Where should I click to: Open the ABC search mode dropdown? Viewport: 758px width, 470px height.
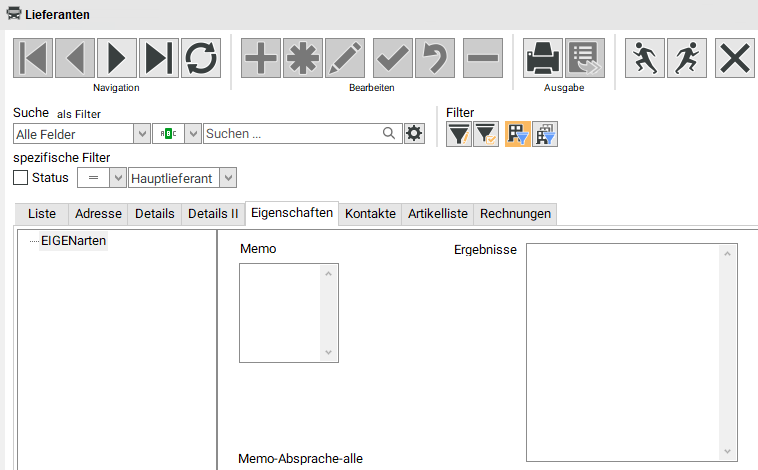click(x=193, y=133)
